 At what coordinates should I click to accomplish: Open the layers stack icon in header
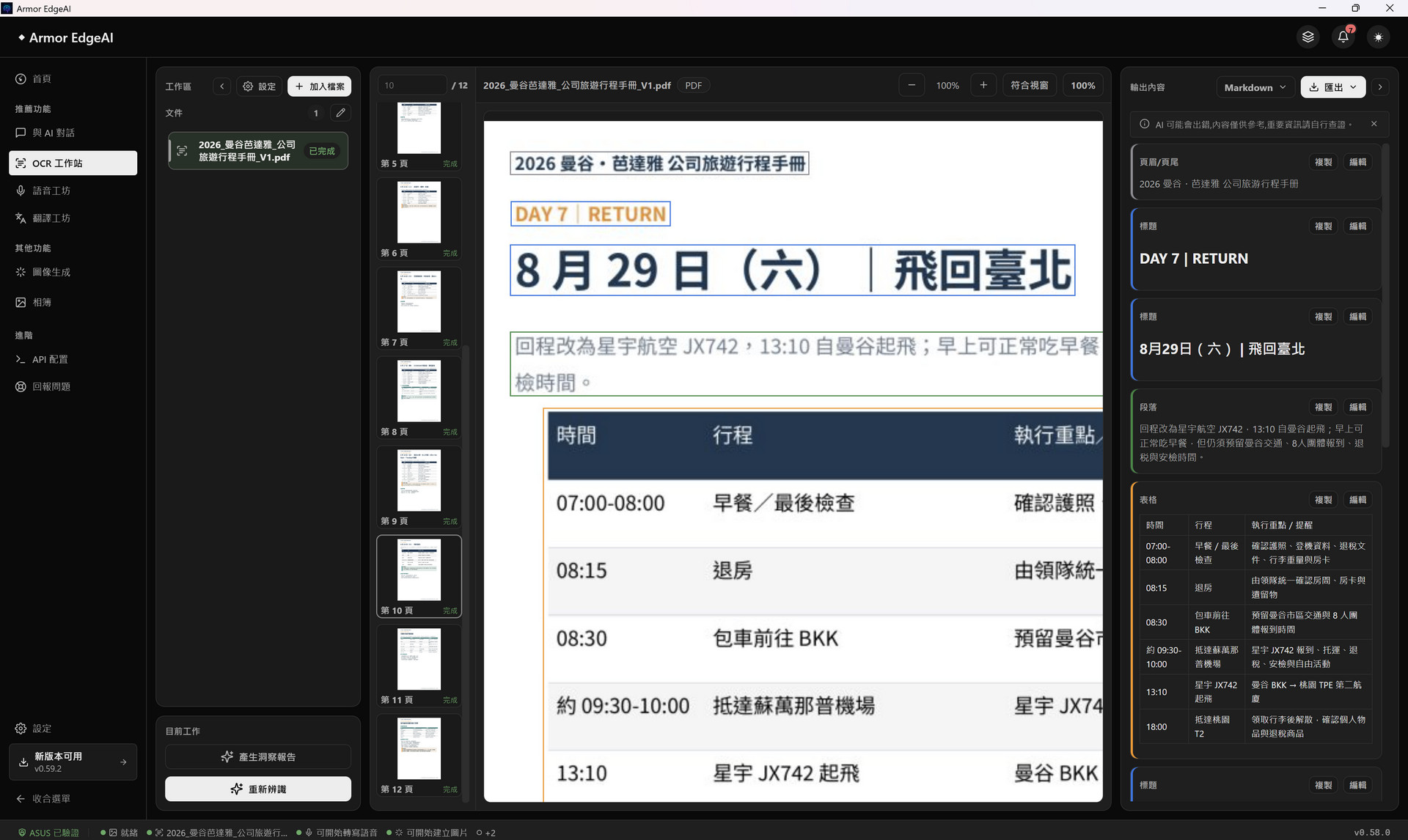(x=1308, y=37)
